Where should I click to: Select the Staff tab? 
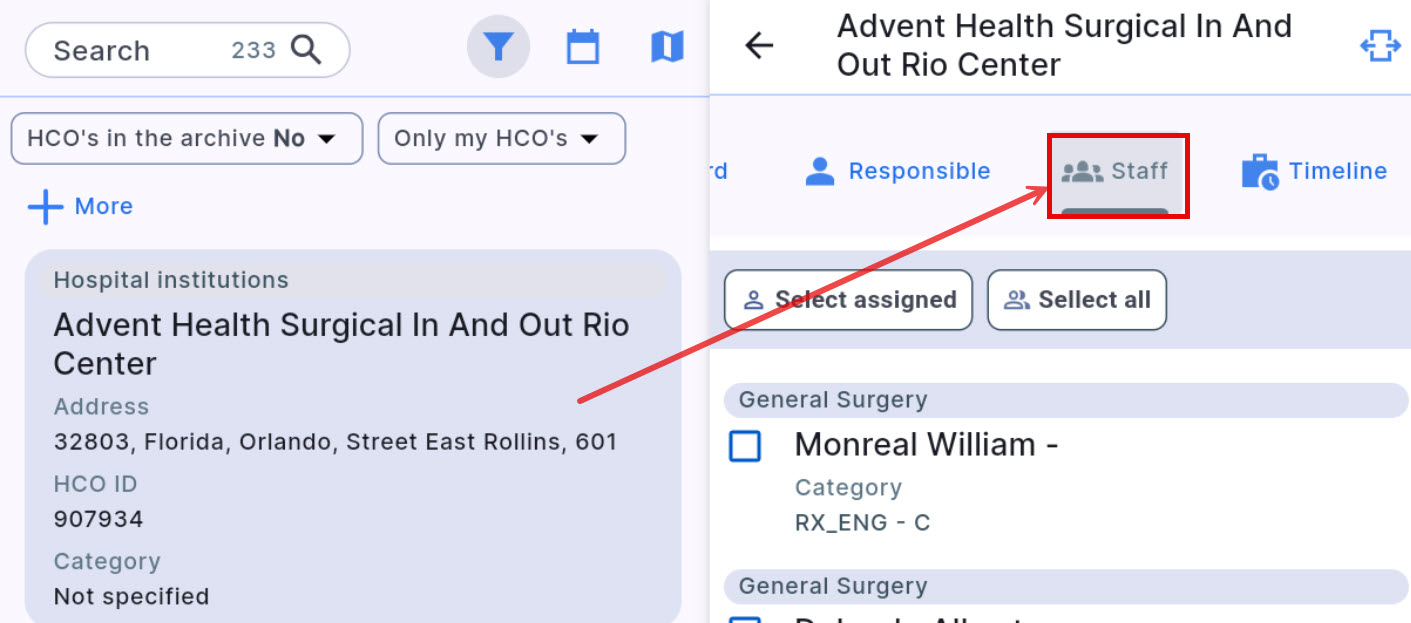tap(1116, 172)
